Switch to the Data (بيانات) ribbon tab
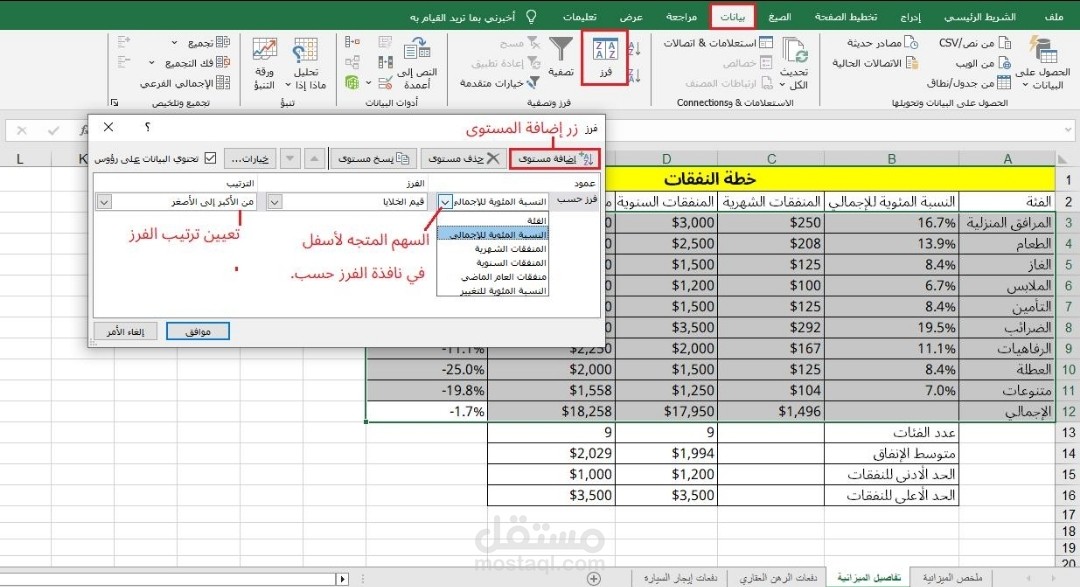The height and width of the screenshot is (587, 1080). (732, 17)
